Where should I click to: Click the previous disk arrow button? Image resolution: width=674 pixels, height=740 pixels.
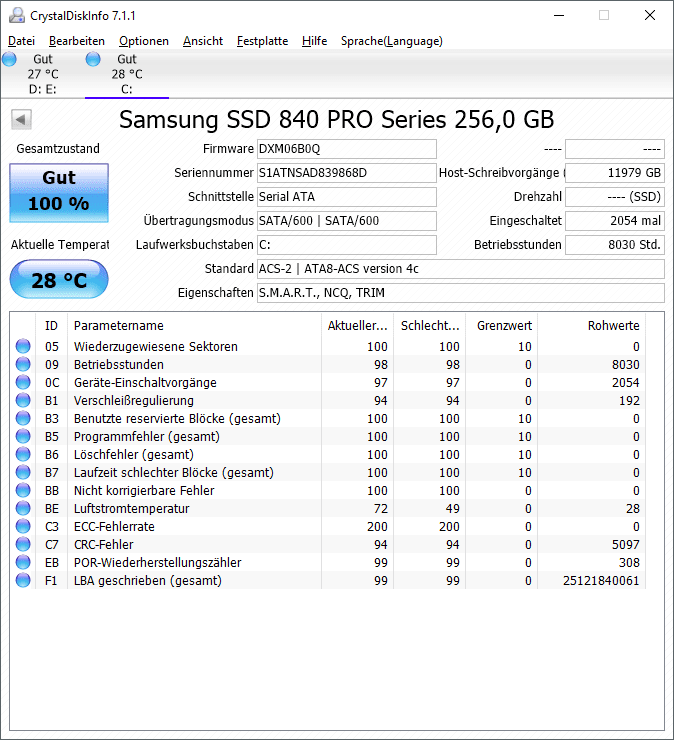[21, 119]
